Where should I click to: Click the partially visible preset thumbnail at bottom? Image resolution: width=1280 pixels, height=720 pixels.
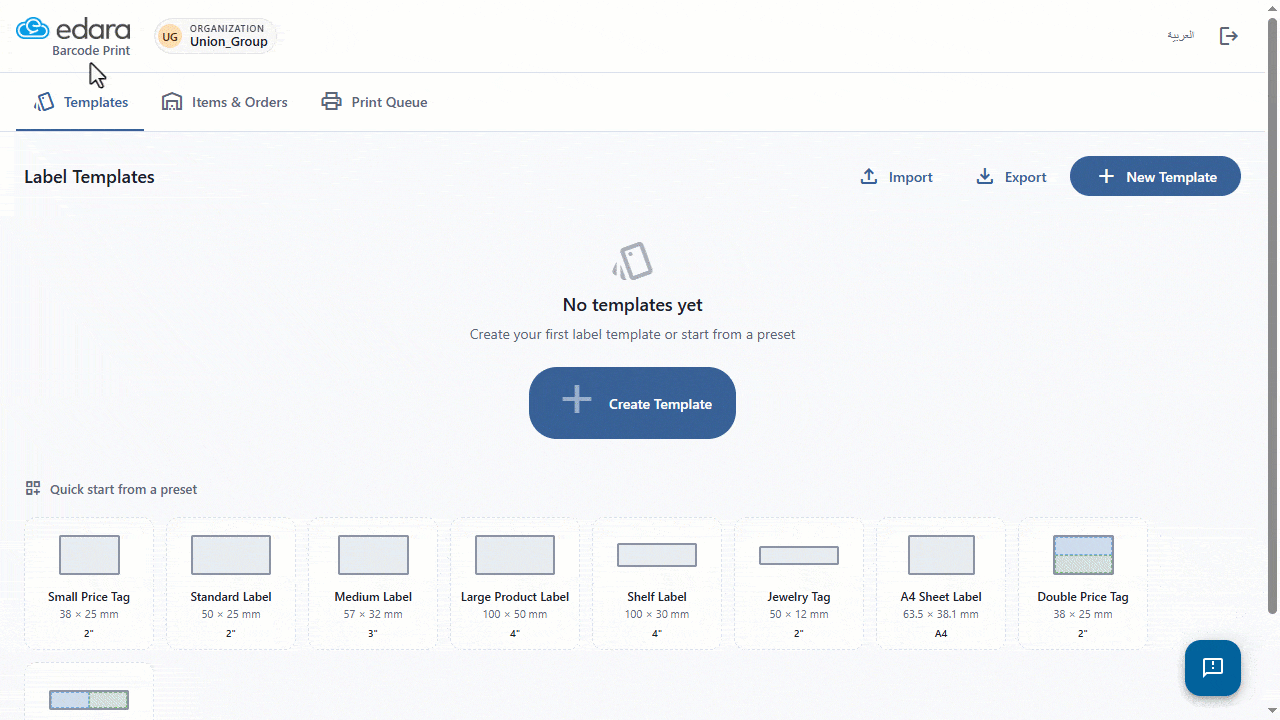pos(89,699)
